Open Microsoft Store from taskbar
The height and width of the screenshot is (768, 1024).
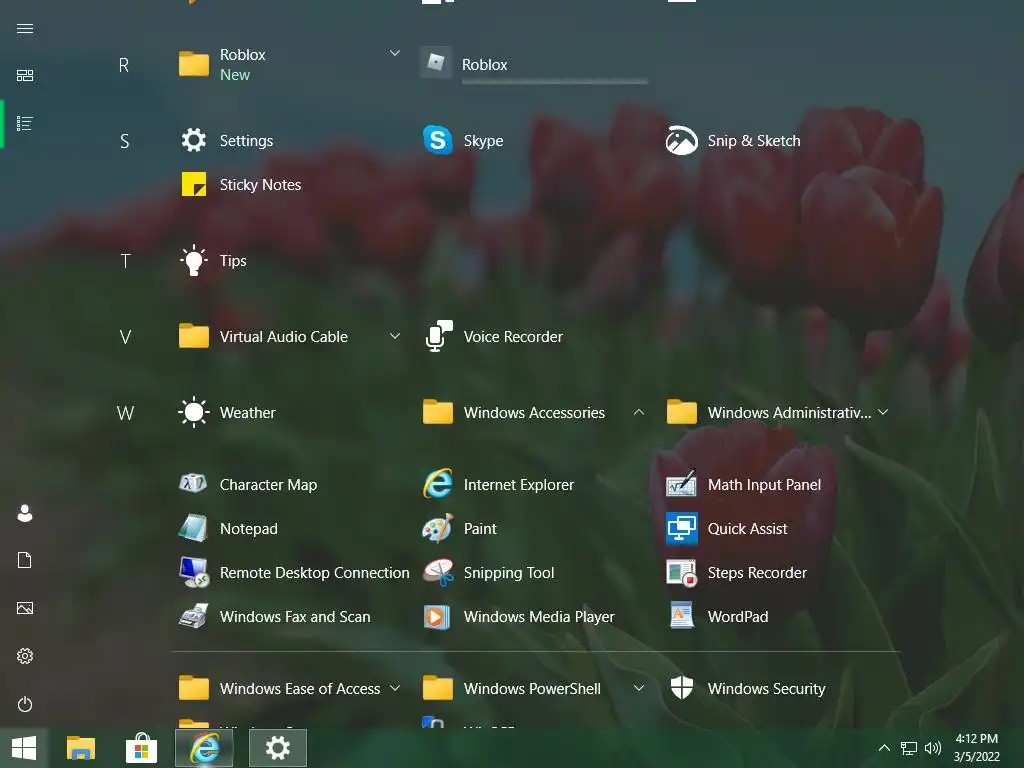[142, 748]
